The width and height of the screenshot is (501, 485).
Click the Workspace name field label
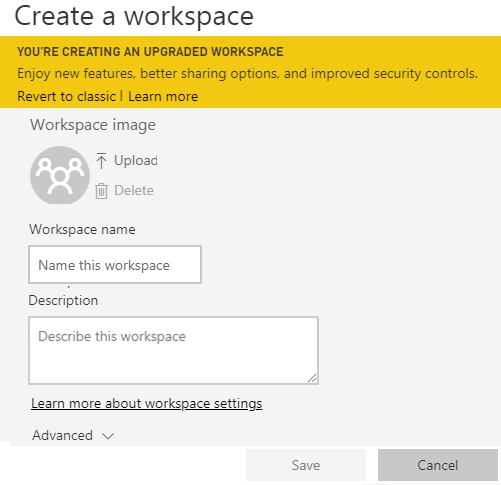(82, 229)
